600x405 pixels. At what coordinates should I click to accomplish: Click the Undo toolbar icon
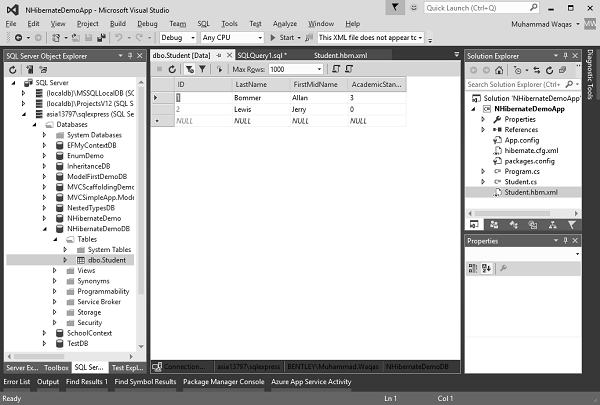coord(119,38)
